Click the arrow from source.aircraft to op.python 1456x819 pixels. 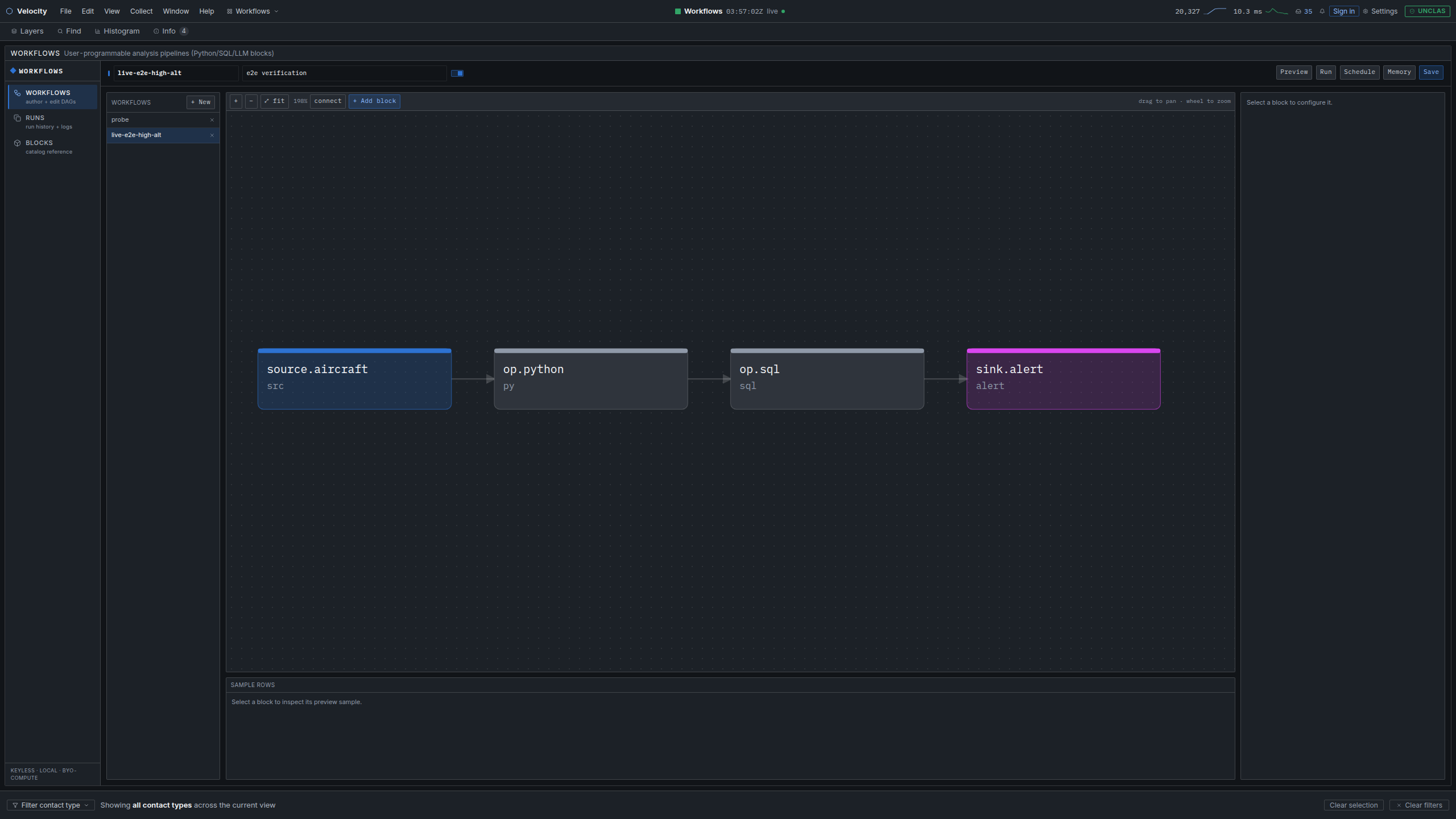(x=473, y=379)
